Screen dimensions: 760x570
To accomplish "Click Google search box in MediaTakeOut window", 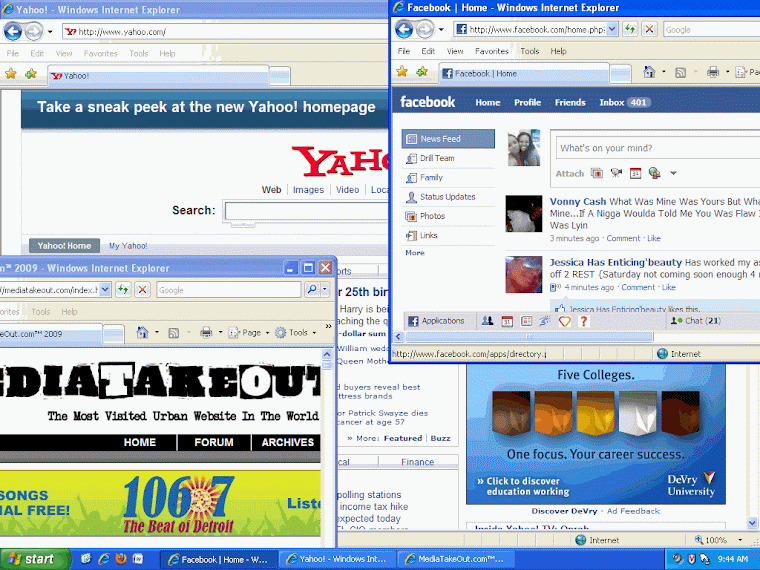I will 229,290.
